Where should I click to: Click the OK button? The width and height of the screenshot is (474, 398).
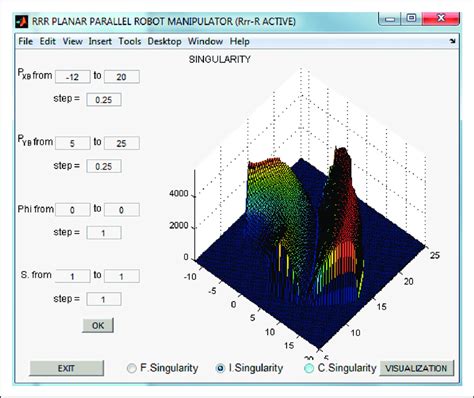98,325
